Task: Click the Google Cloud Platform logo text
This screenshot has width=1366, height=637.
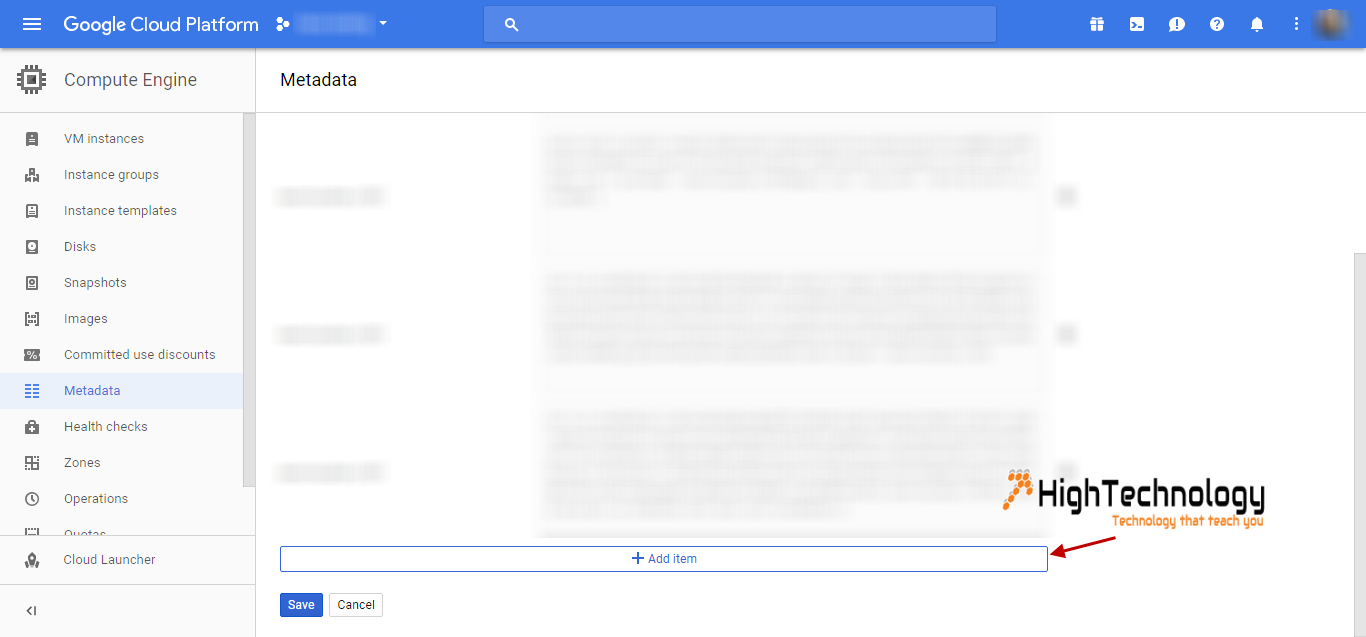Action: (161, 24)
